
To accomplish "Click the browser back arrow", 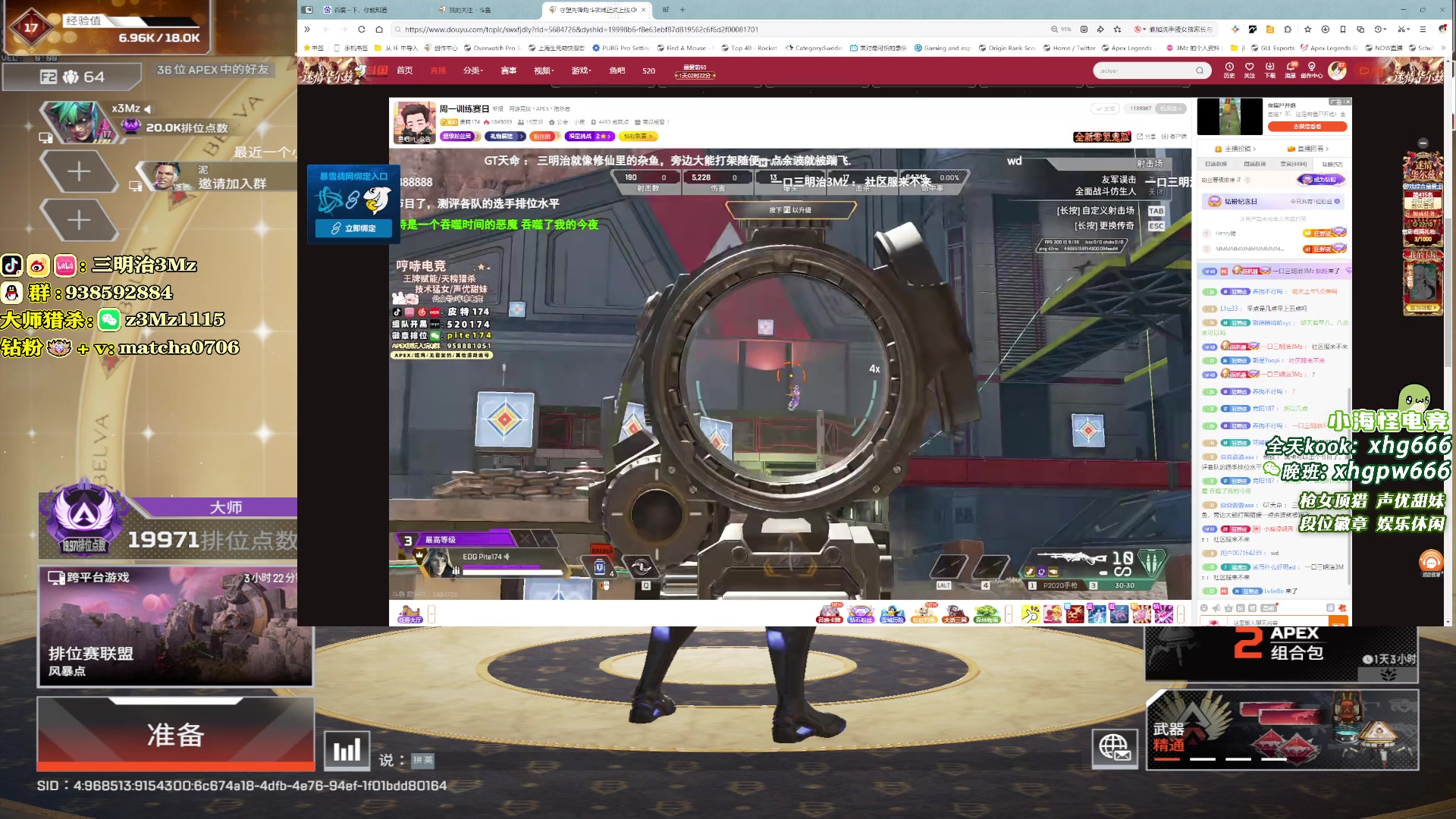I will point(326,30).
